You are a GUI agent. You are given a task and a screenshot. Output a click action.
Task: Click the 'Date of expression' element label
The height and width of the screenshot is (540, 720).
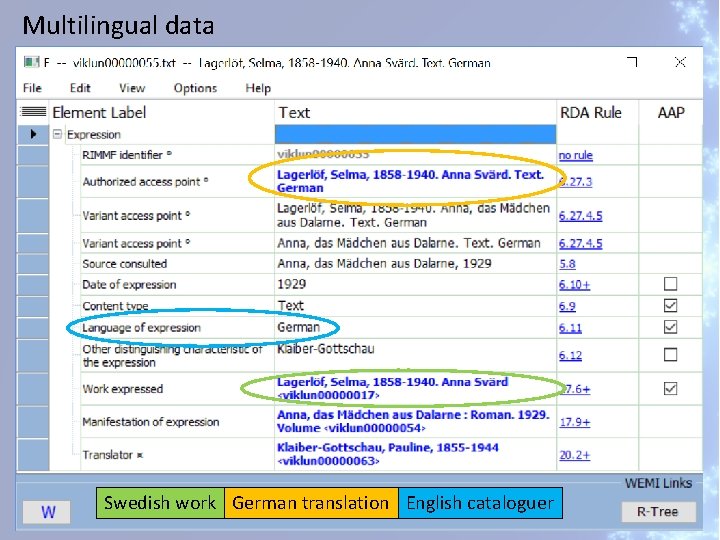[x=129, y=284]
